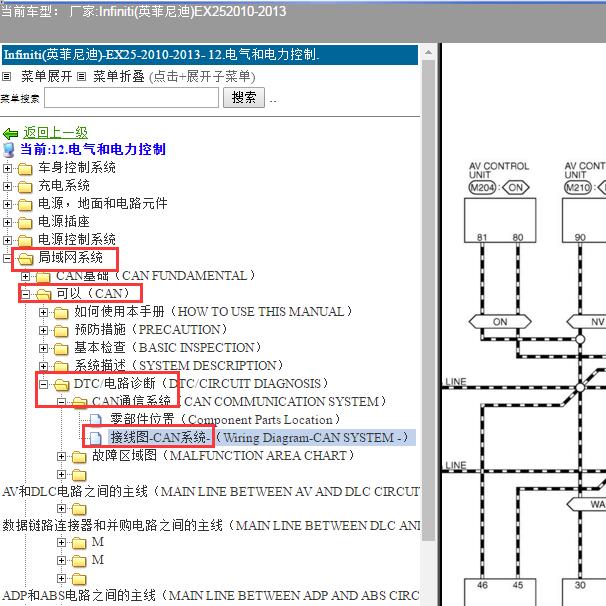The image size is (606, 606).
Task: Click the blue header Infiniti-EX25-2010-2013 title
Action: pos(210,54)
